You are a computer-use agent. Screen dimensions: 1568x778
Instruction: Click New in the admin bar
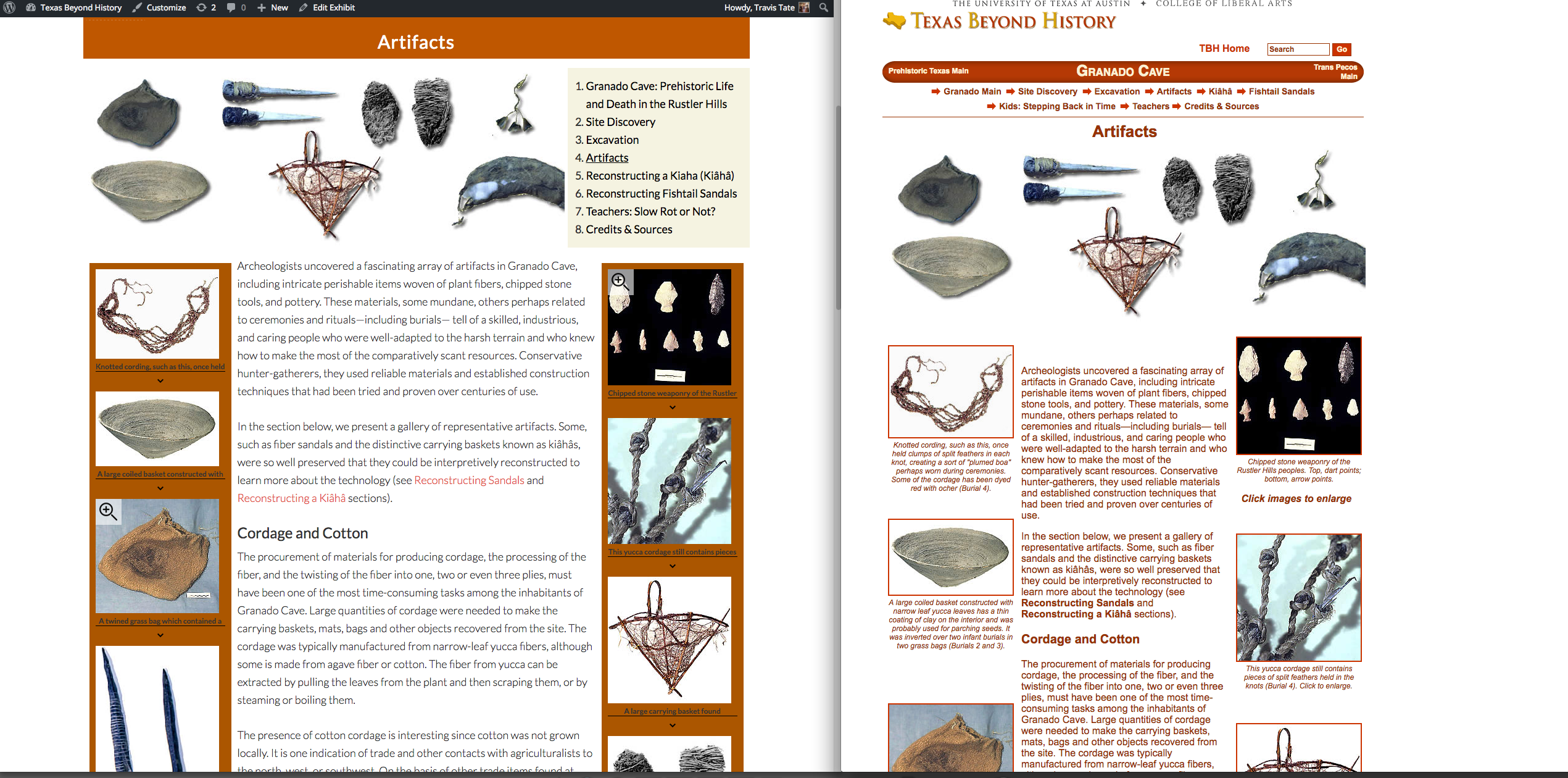tap(273, 8)
